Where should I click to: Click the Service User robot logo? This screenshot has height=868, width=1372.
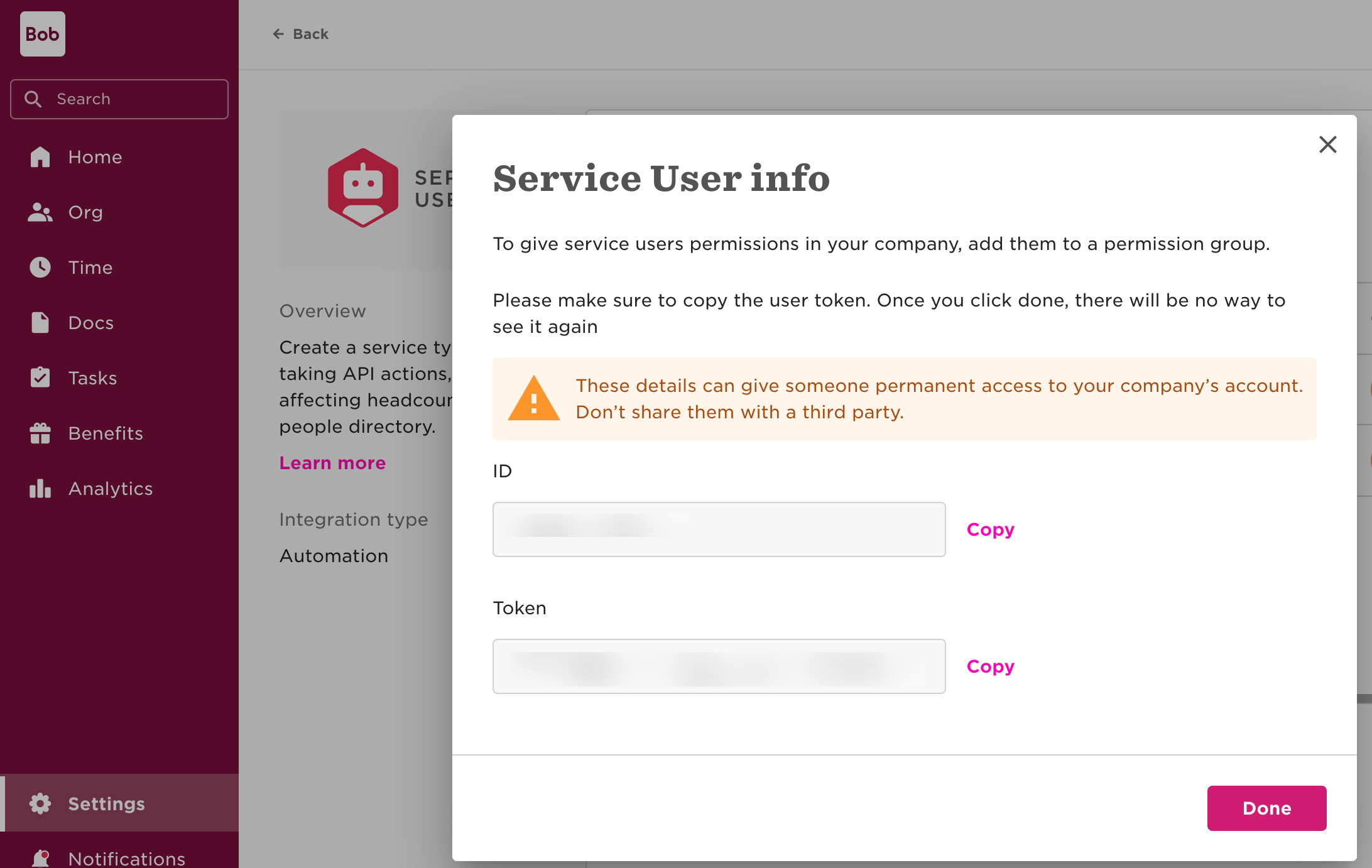(363, 188)
